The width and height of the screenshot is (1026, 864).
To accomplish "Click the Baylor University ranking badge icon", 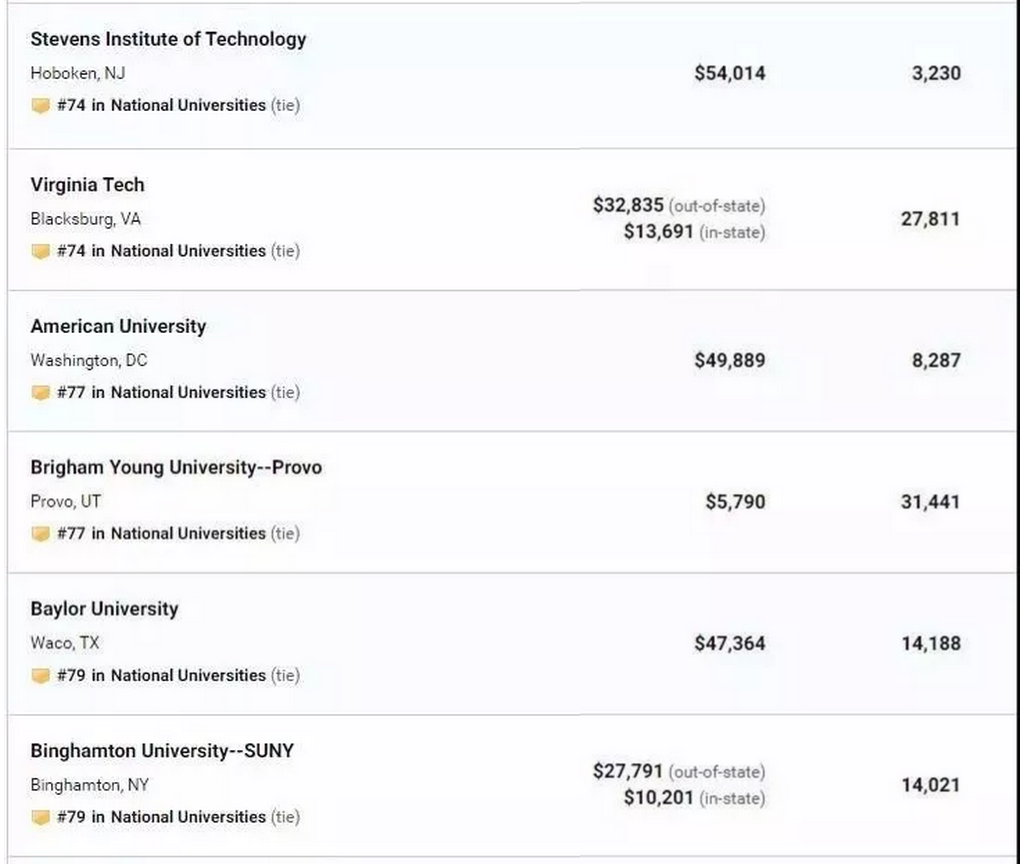I will 40,676.
